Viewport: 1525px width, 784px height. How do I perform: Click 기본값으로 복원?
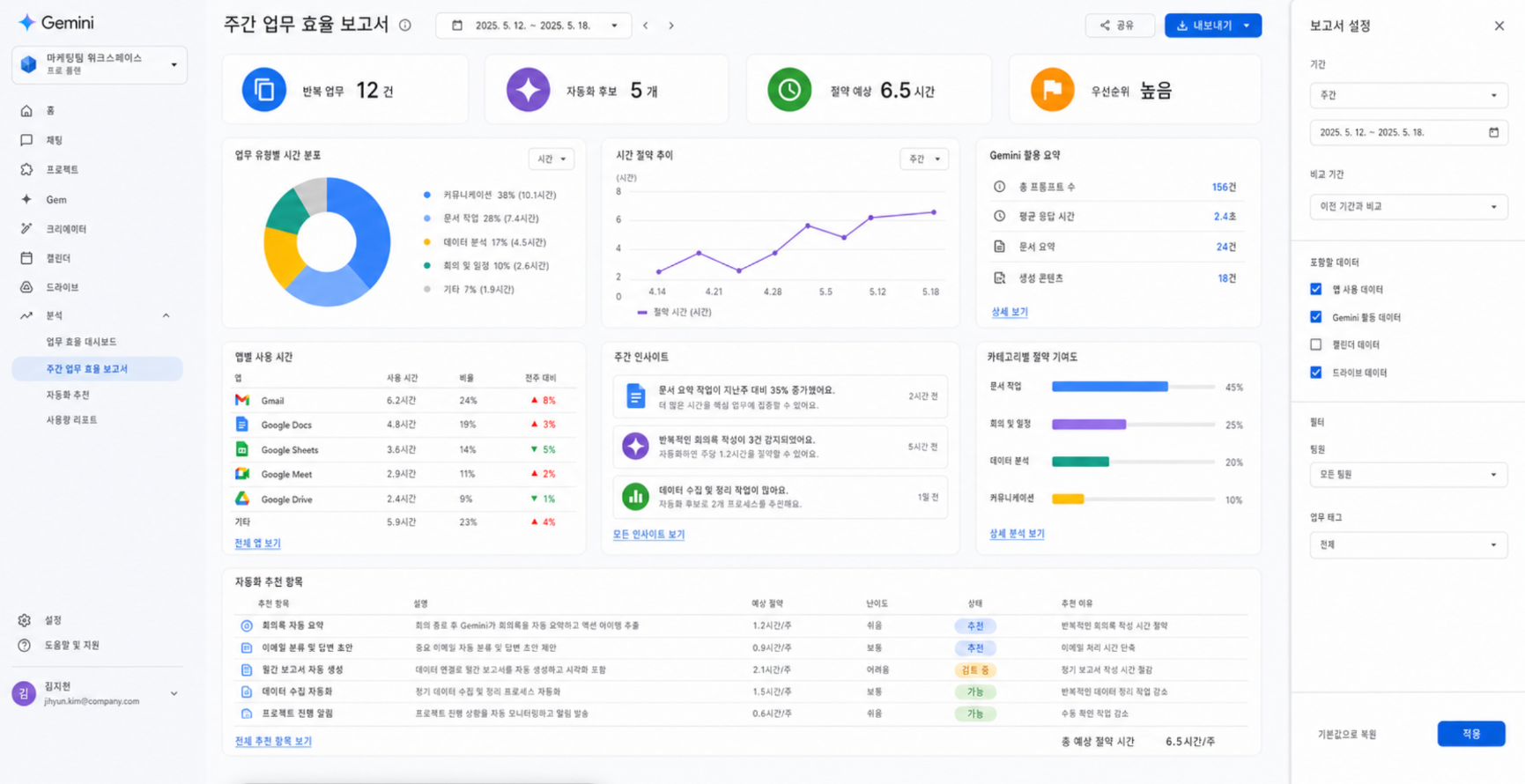(1347, 735)
